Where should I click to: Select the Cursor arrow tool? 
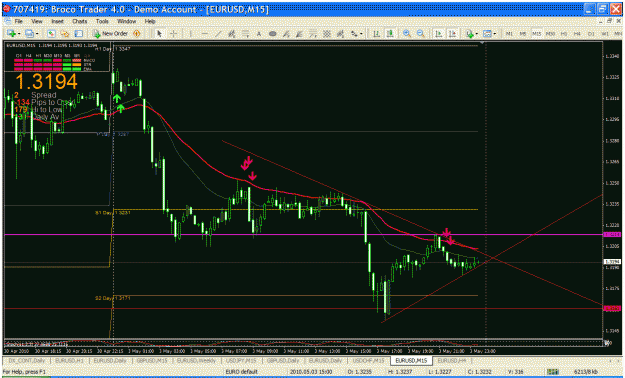point(159,34)
